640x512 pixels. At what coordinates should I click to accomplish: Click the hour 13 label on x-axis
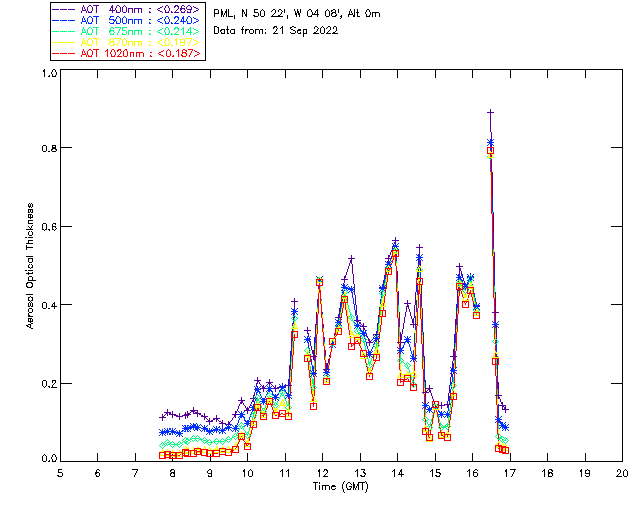click(x=360, y=473)
